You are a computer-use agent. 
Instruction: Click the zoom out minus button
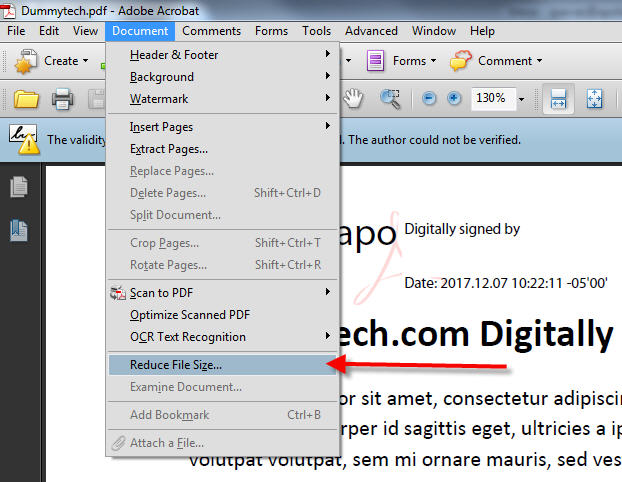coord(429,98)
